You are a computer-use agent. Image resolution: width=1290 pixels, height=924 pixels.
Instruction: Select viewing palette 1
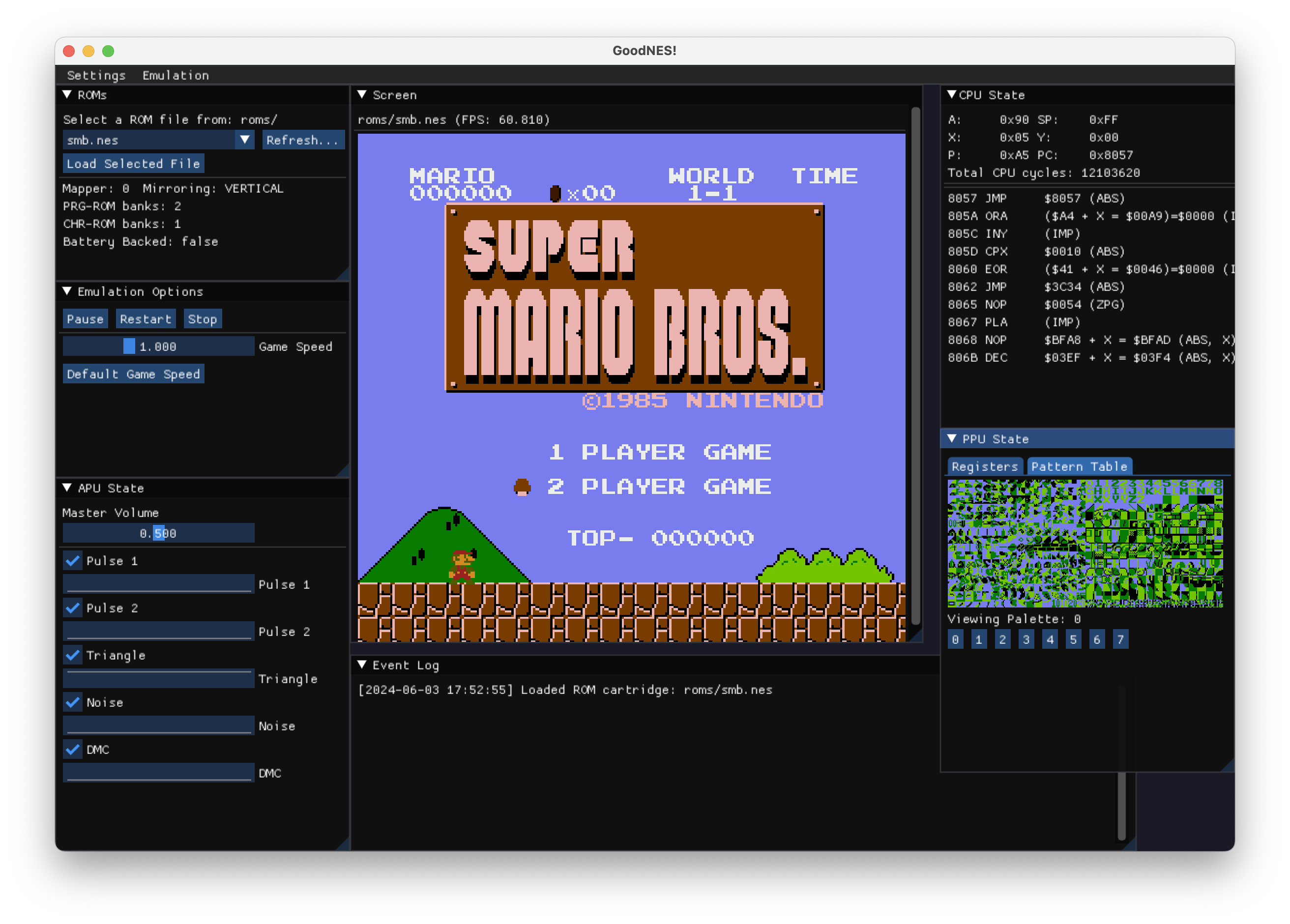point(979,639)
